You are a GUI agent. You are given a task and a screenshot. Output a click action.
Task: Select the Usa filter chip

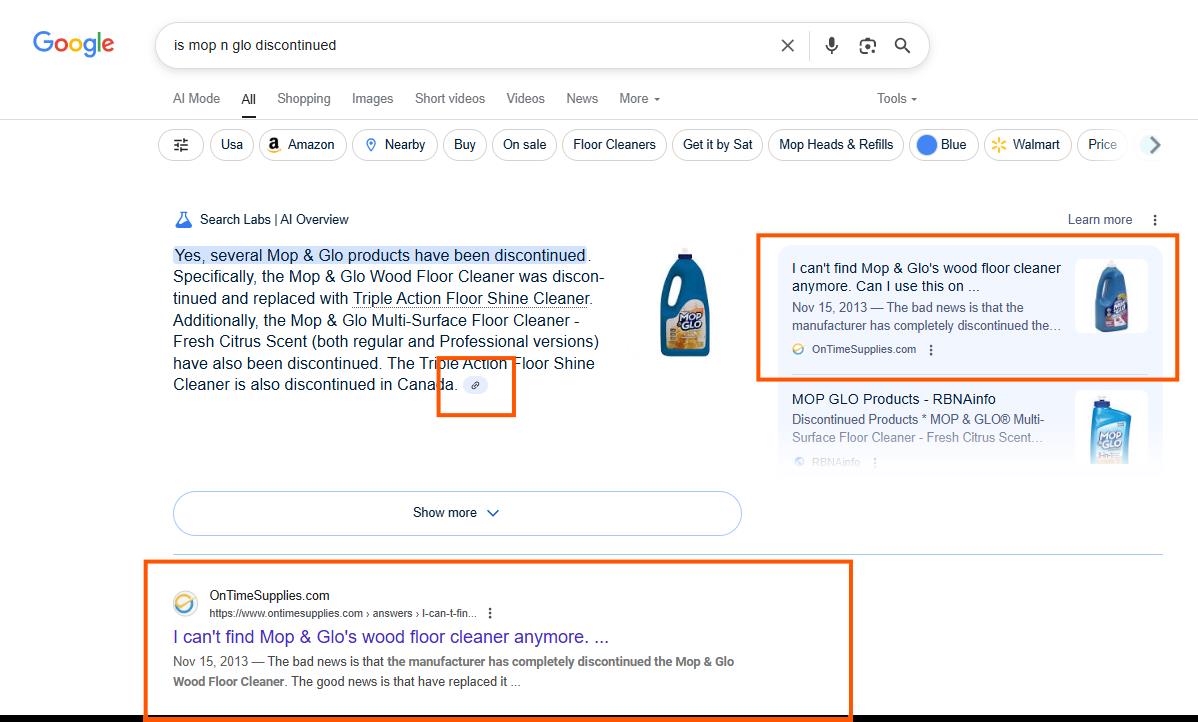click(x=232, y=144)
